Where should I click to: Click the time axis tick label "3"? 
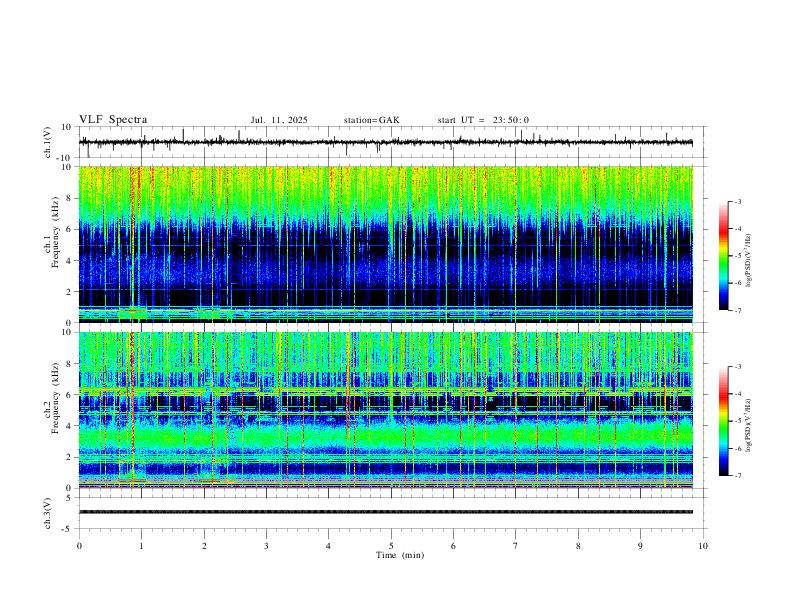click(266, 546)
